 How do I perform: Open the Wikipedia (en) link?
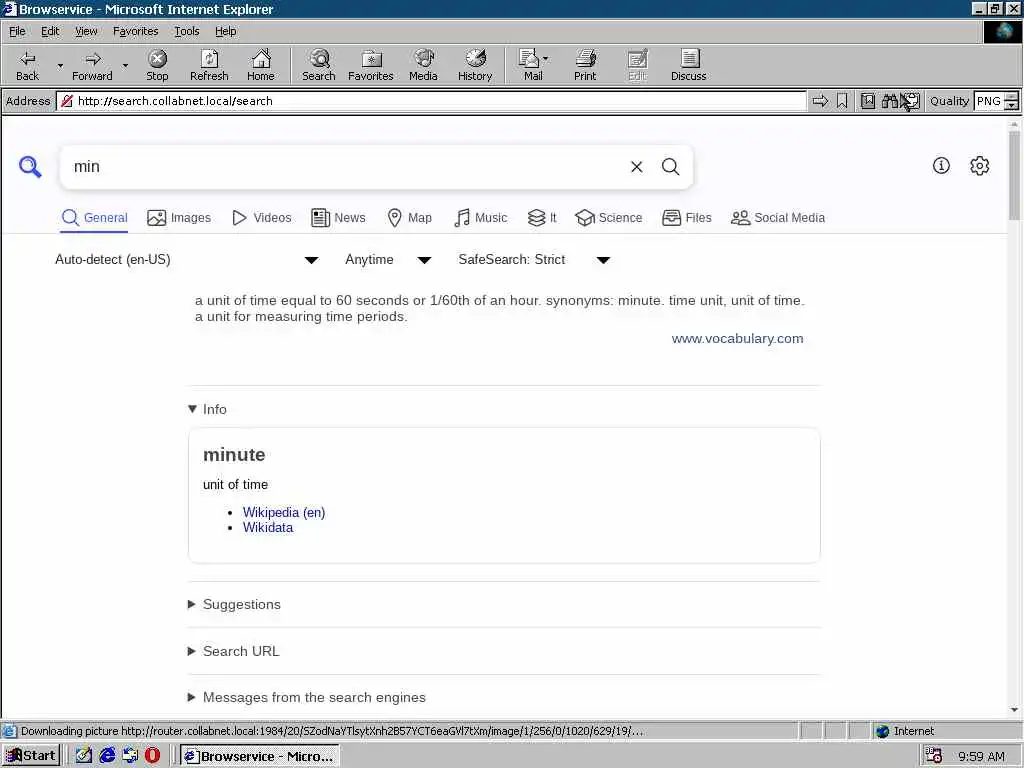click(284, 513)
